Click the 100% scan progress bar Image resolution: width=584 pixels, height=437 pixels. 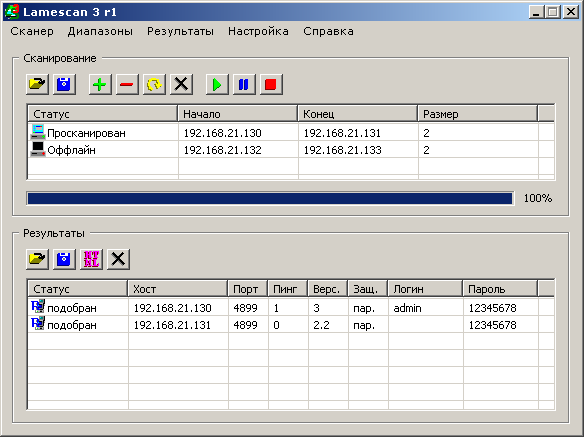pos(270,198)
